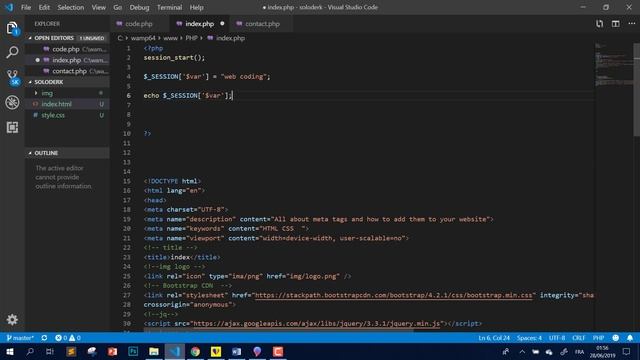This screenshot has width=640, height=360.
Task: Change indentation via Spaces: 4
Action: point(529,338)
